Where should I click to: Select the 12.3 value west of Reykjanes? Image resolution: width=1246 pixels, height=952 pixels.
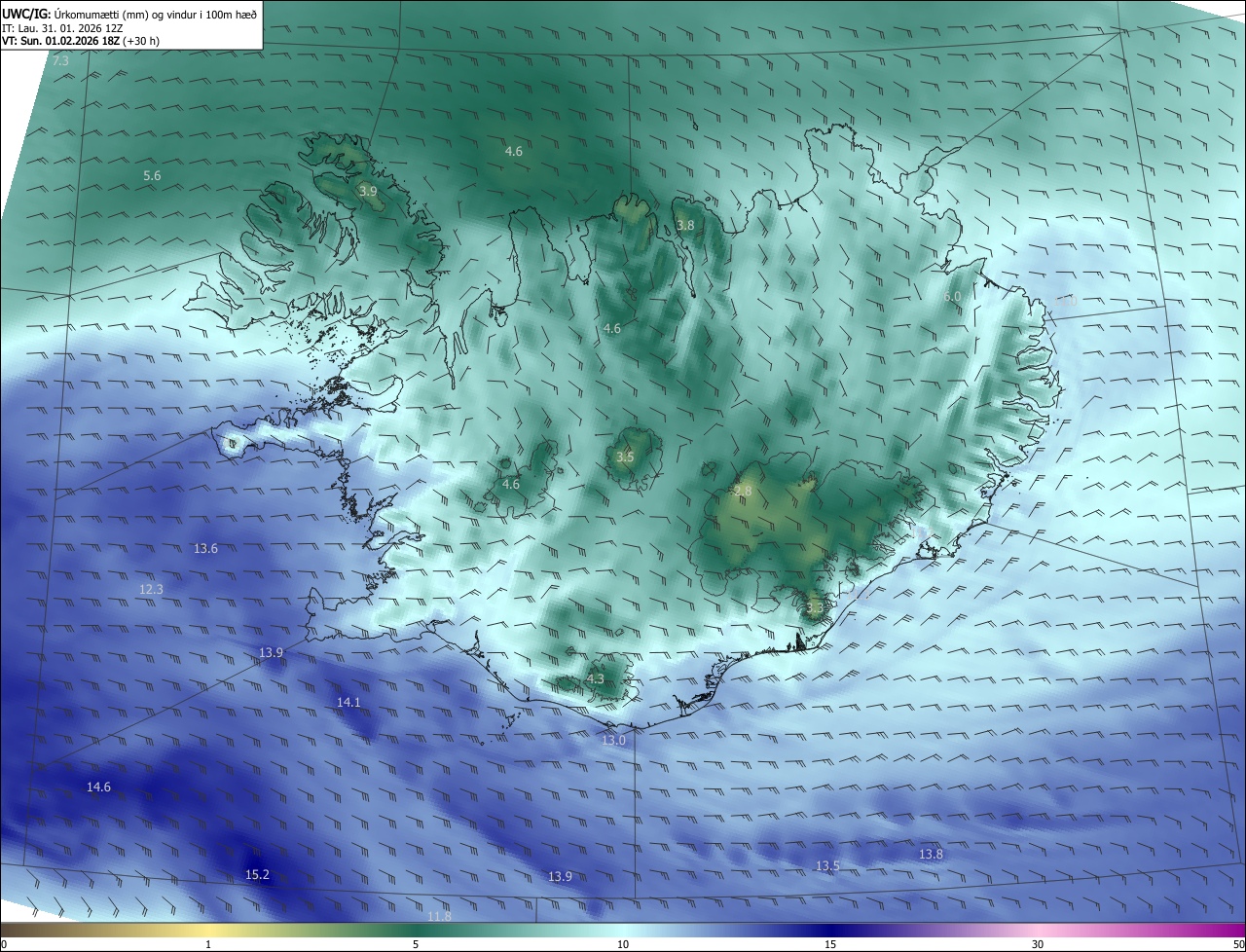tap(151, 590)
